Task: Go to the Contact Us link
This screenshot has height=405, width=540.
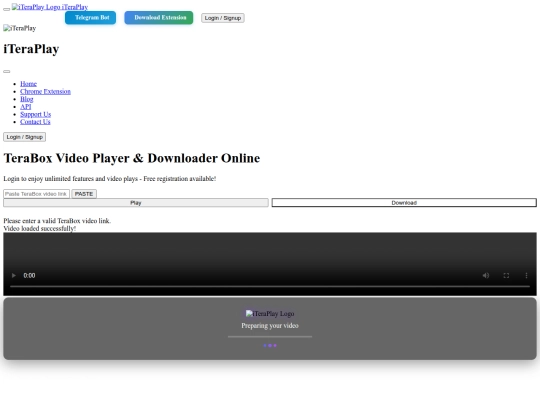Action: (x=35, y=122)
